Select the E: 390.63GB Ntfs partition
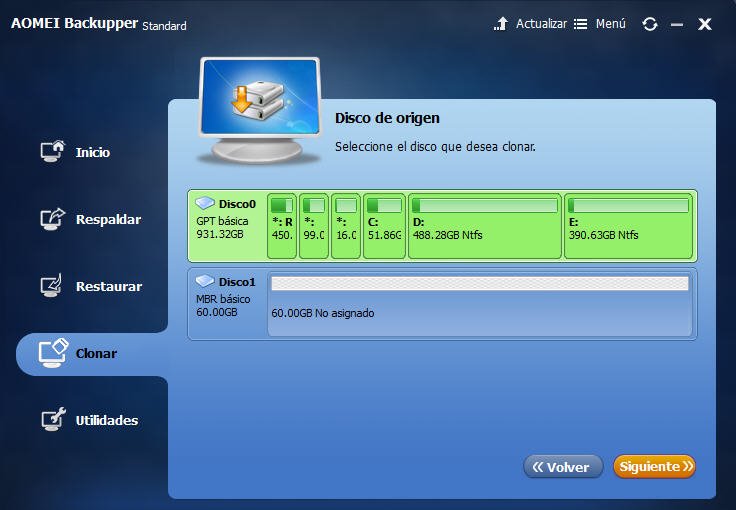Screen dimensions: 736x510 point(629,226)
